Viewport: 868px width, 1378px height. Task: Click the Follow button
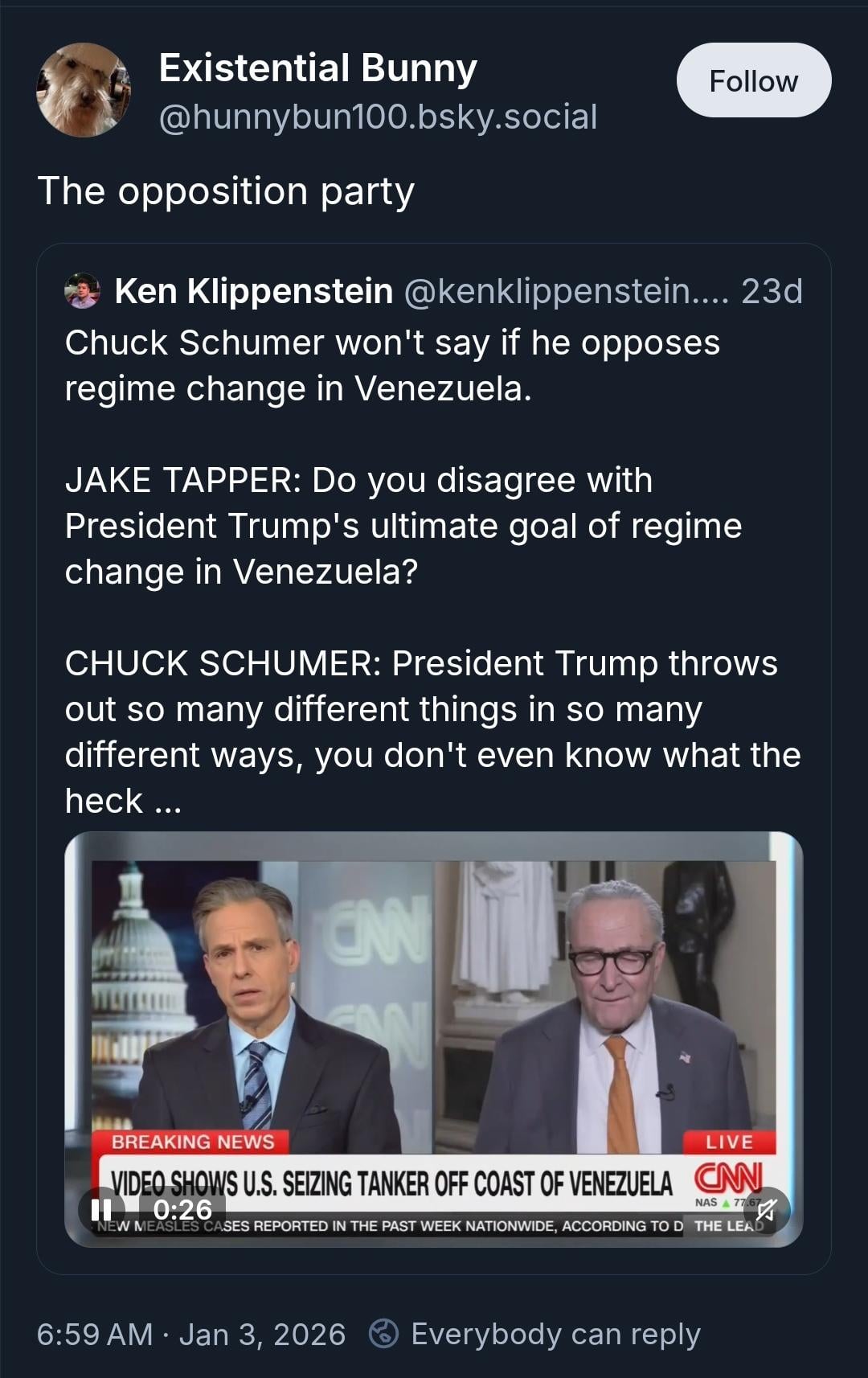(x=753, y=80)
